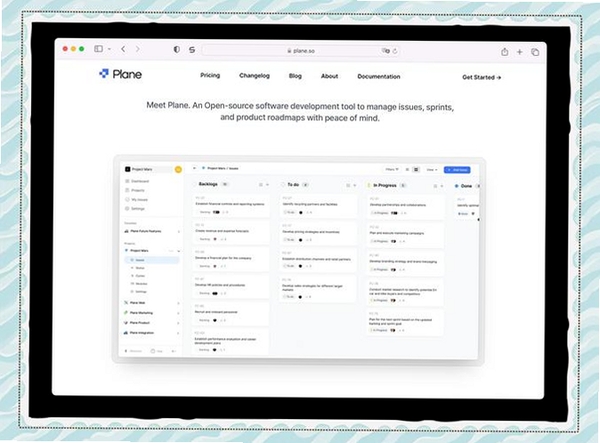Screen dimensions: 600x443
Task: Open the card about a financial plan for the company
Action: [230, 261]
